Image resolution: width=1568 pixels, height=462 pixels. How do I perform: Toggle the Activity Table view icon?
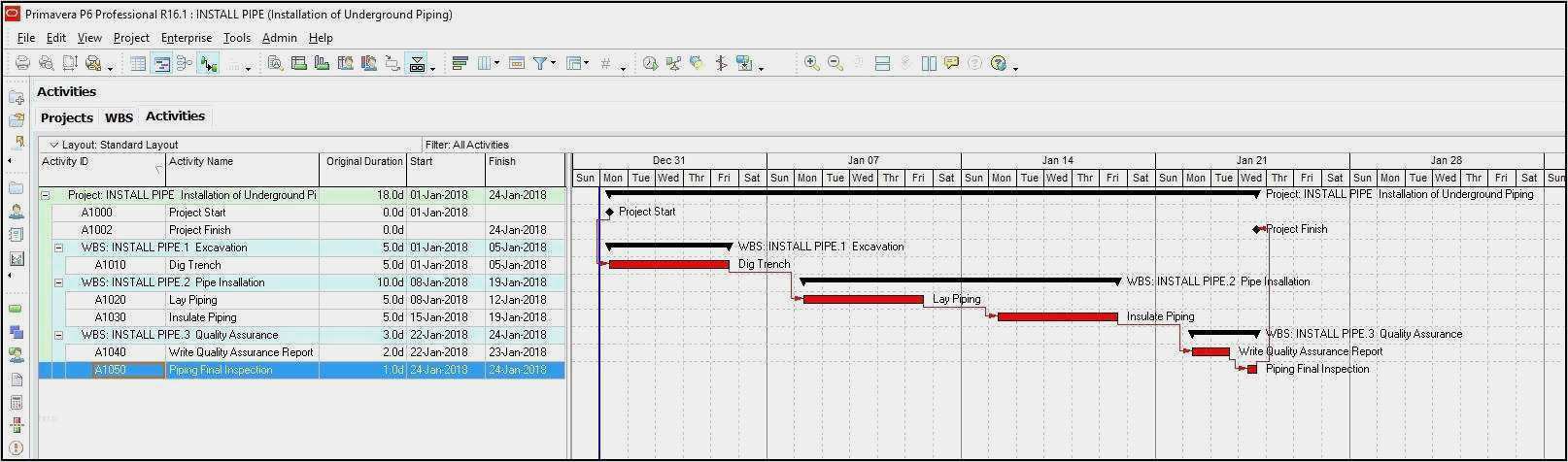pos(138,63)
